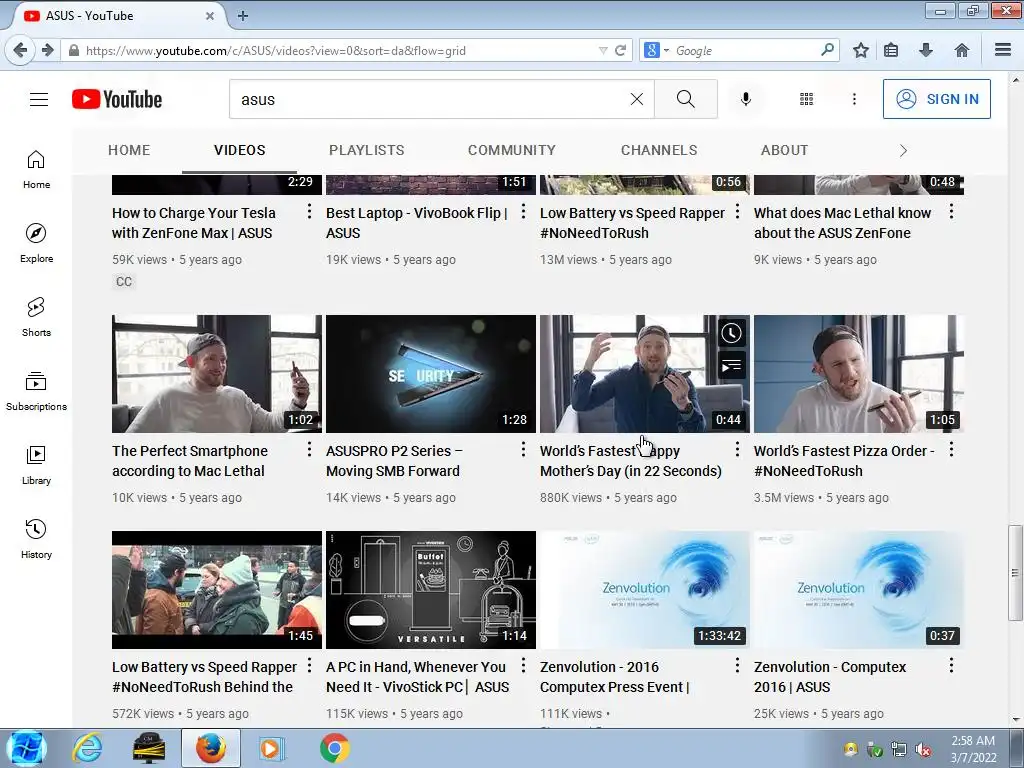Open options menu for 'The Perfect Smartphone' video
This screenshot has width=1024, height=768.
309,449
